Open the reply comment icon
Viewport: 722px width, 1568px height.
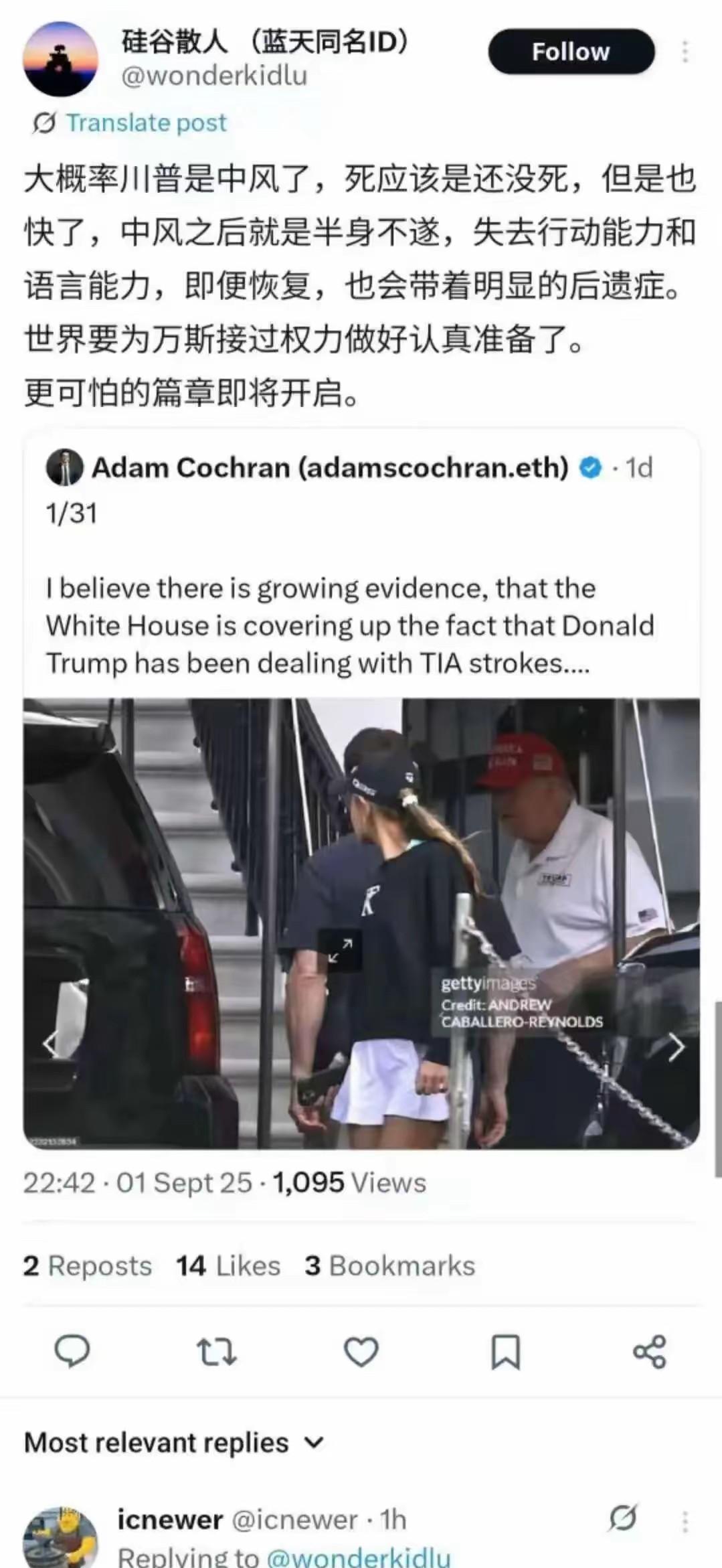tap(72, 1351)
